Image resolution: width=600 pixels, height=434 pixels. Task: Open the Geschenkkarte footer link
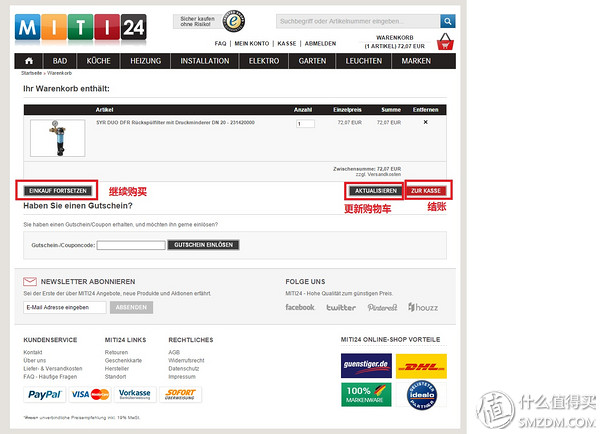pyautogui.click(x=123, y=361)
